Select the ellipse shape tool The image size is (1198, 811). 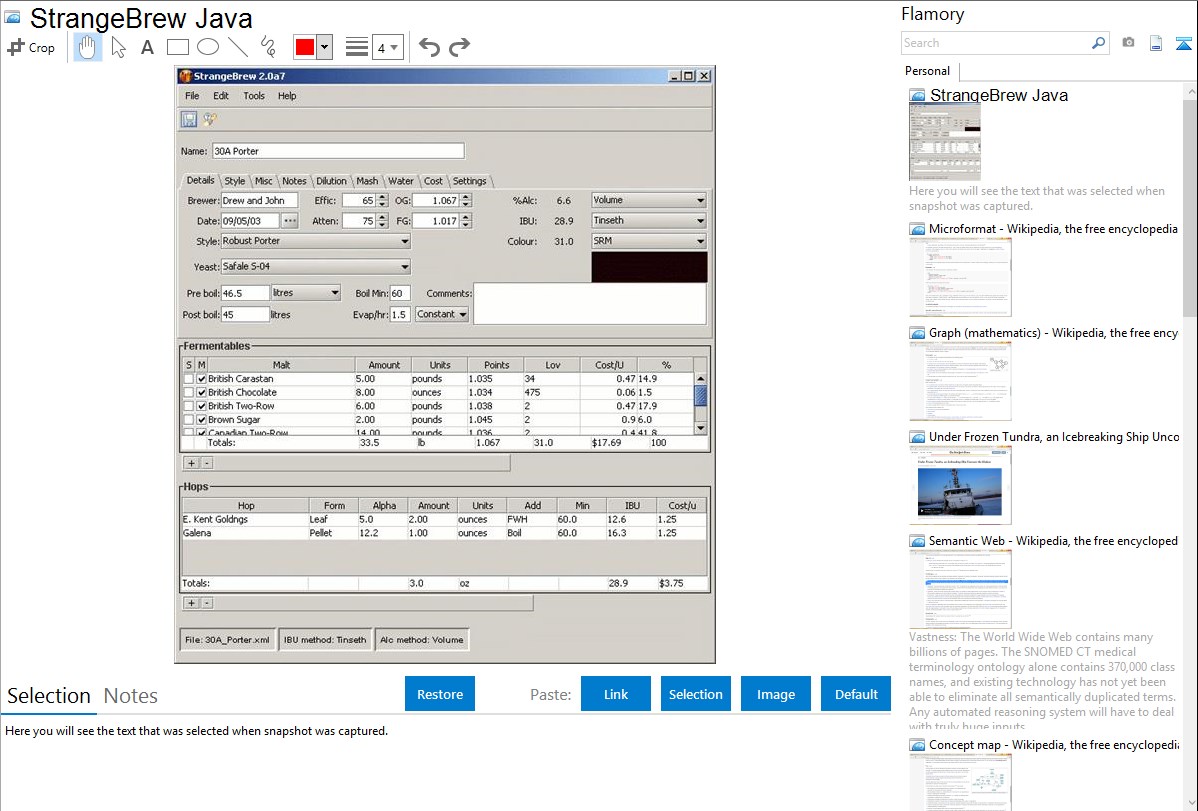click(x=208, y=47)
